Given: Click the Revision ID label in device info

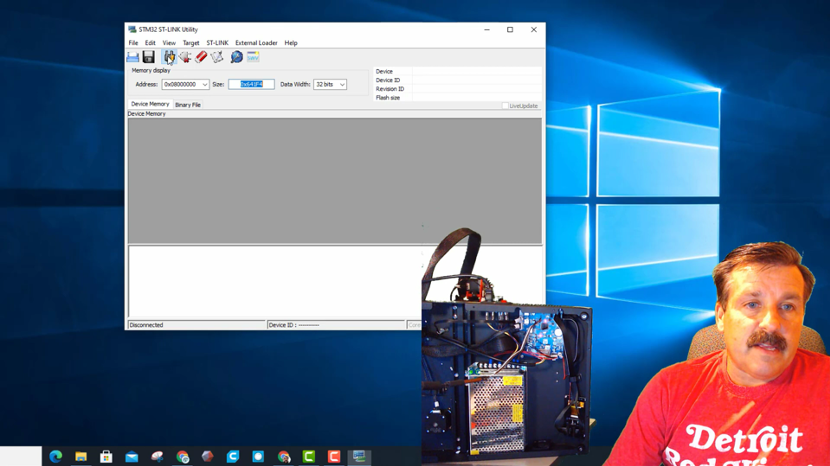Looking at the screenshot, I should 390,89.
